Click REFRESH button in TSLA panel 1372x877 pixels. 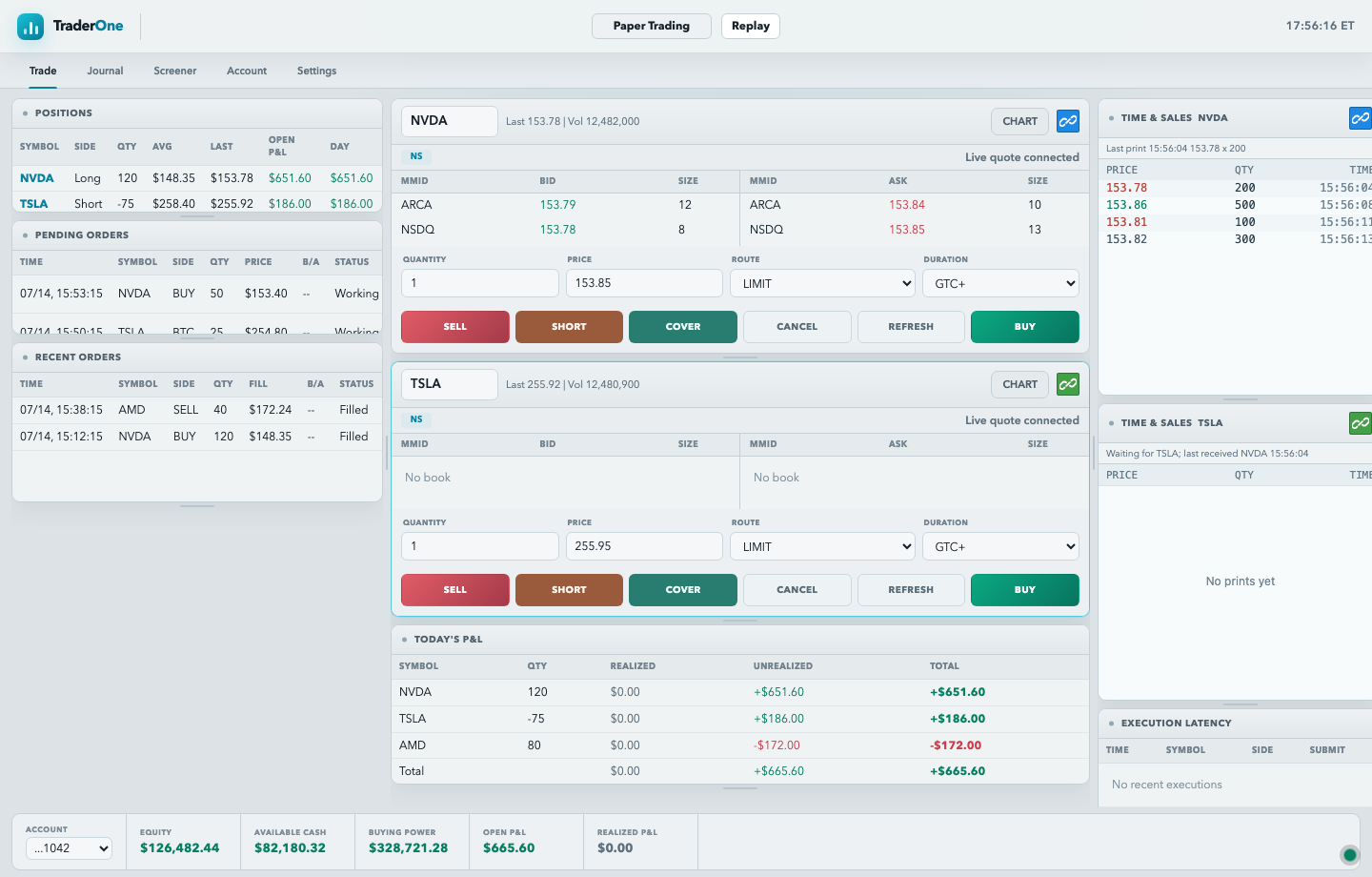(x=911, y=590)
